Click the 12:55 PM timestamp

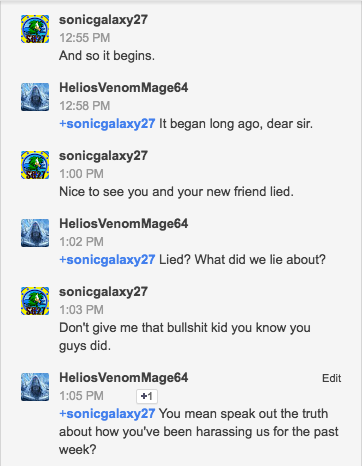[85, 38]
